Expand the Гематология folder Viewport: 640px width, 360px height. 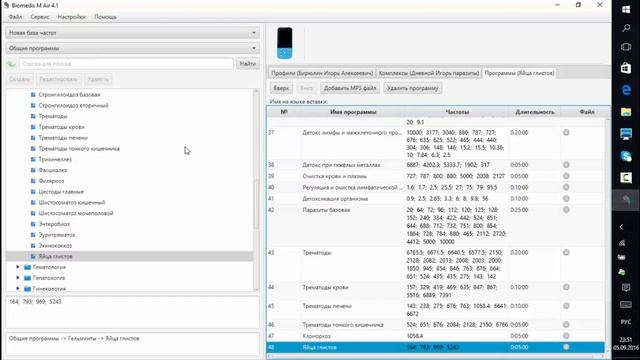pyautogui.click(x=18, y=267)
